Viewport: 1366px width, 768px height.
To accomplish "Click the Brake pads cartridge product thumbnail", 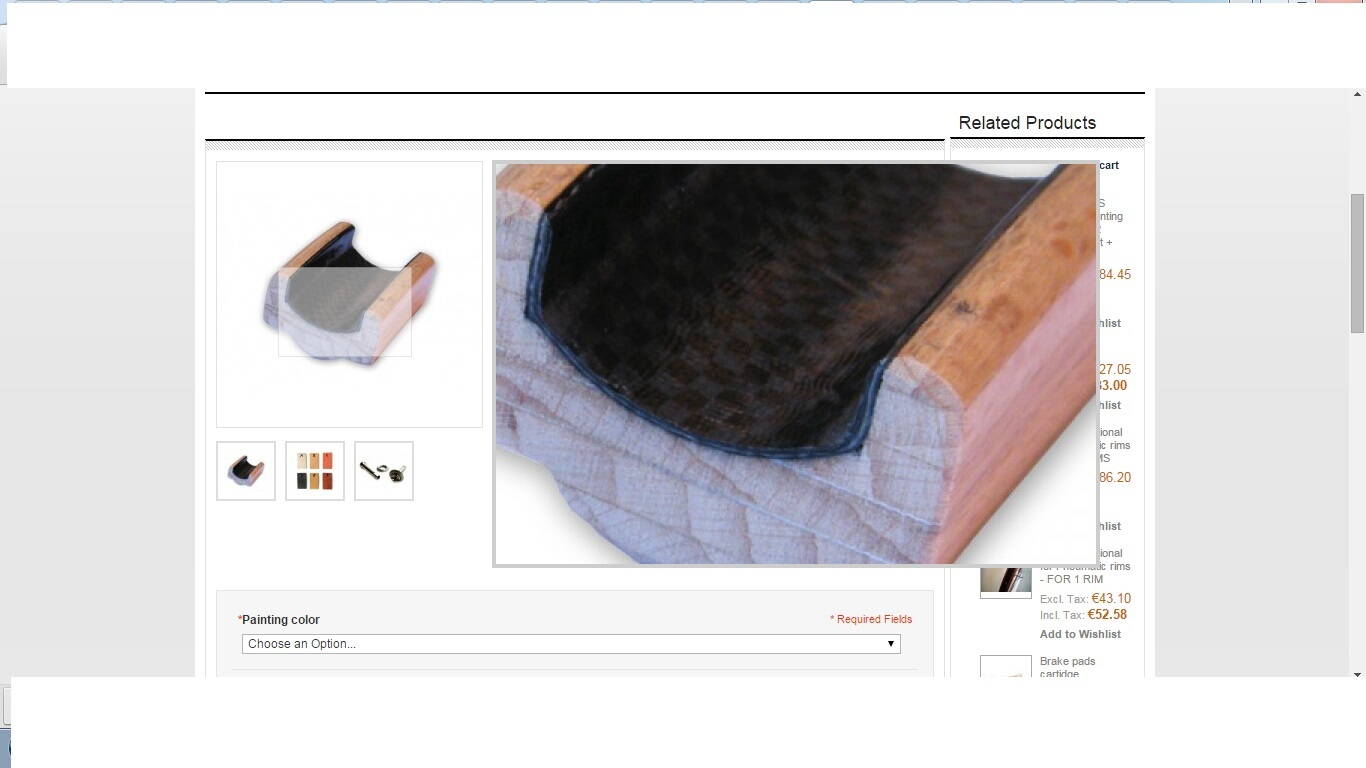I will (x=1005, y=667).
